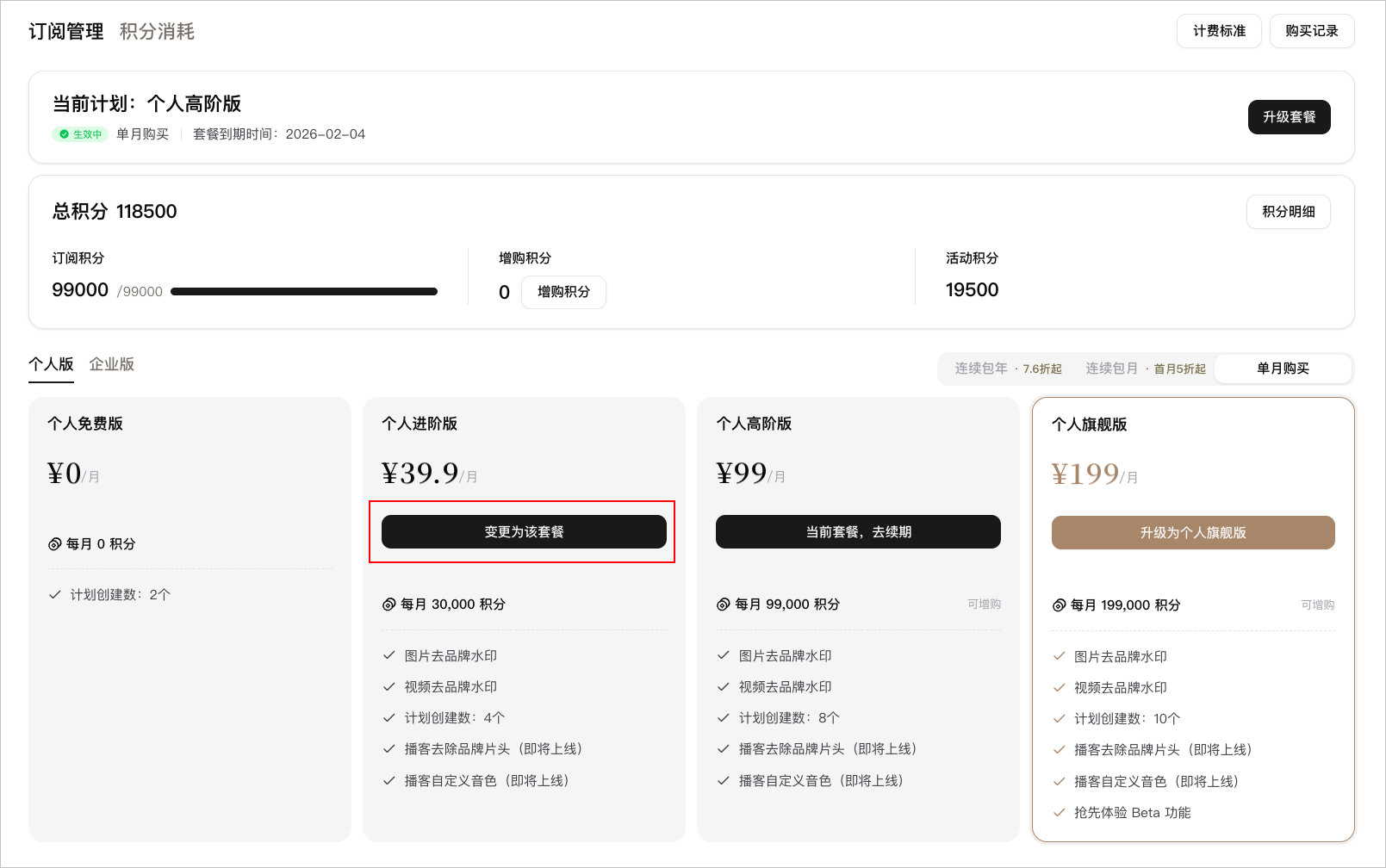Click the 总积分 118500 heading
Screen dimensions: 1386x868
tap(115, 212)
